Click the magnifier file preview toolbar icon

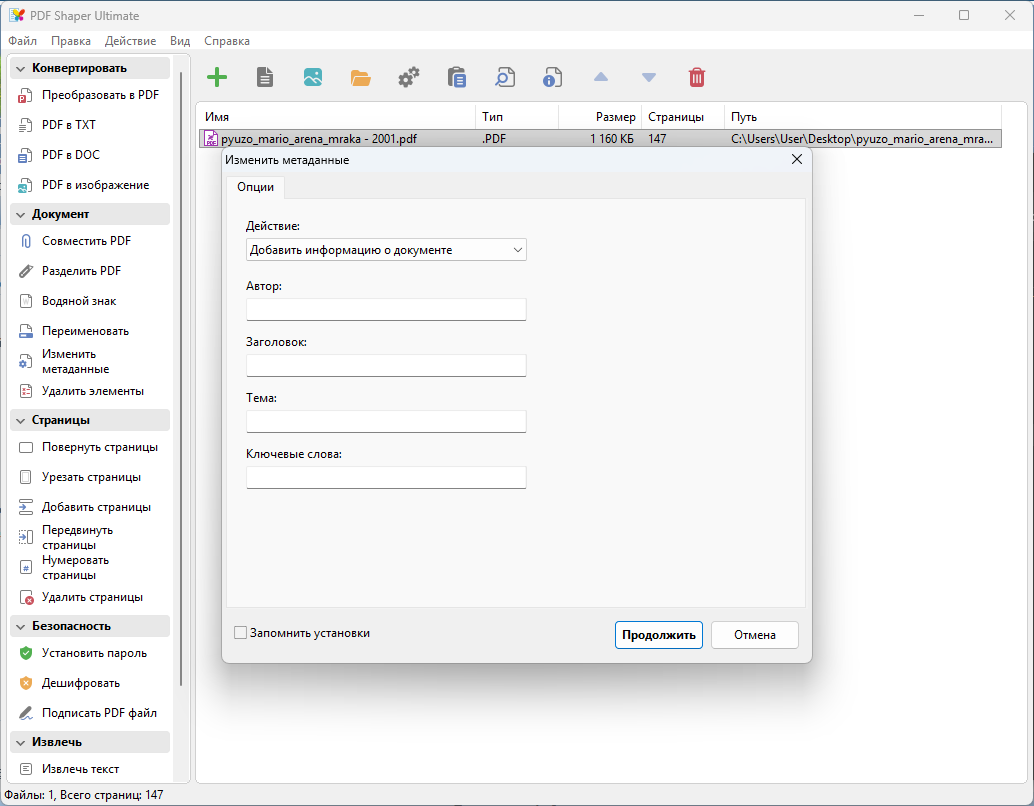(504, 77)
